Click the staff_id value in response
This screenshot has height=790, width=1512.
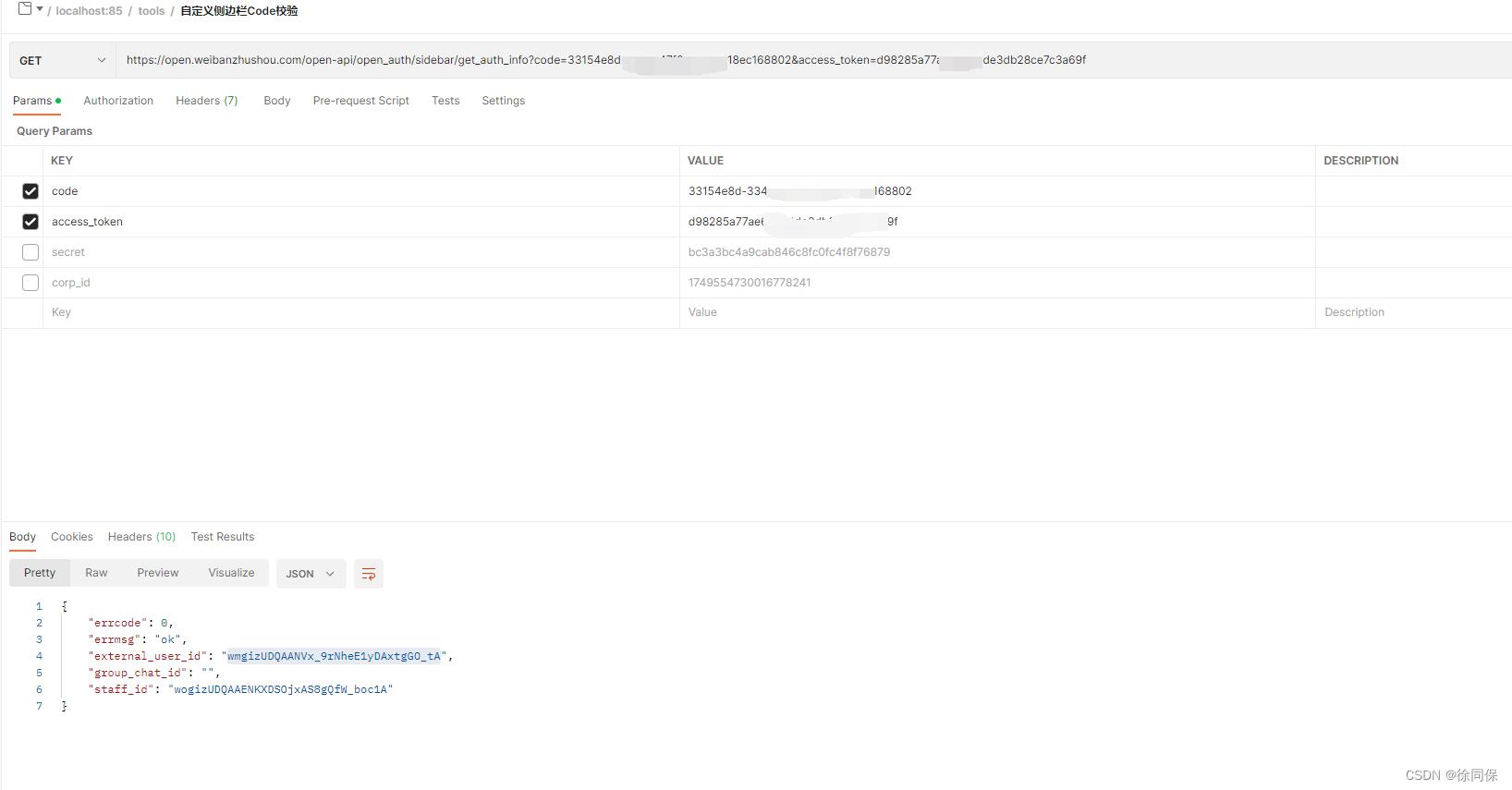pos(281,689)
